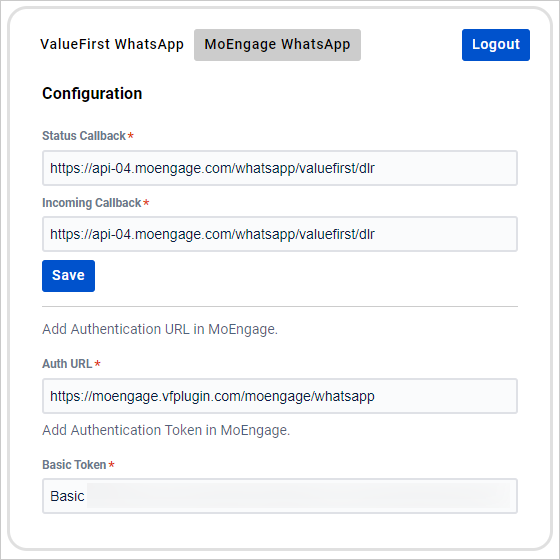The height and width of the screenshot is (560, 560).
Task: Click the 'Add Authentication URL in MoEngage' text
Action: tap(160, 329)
